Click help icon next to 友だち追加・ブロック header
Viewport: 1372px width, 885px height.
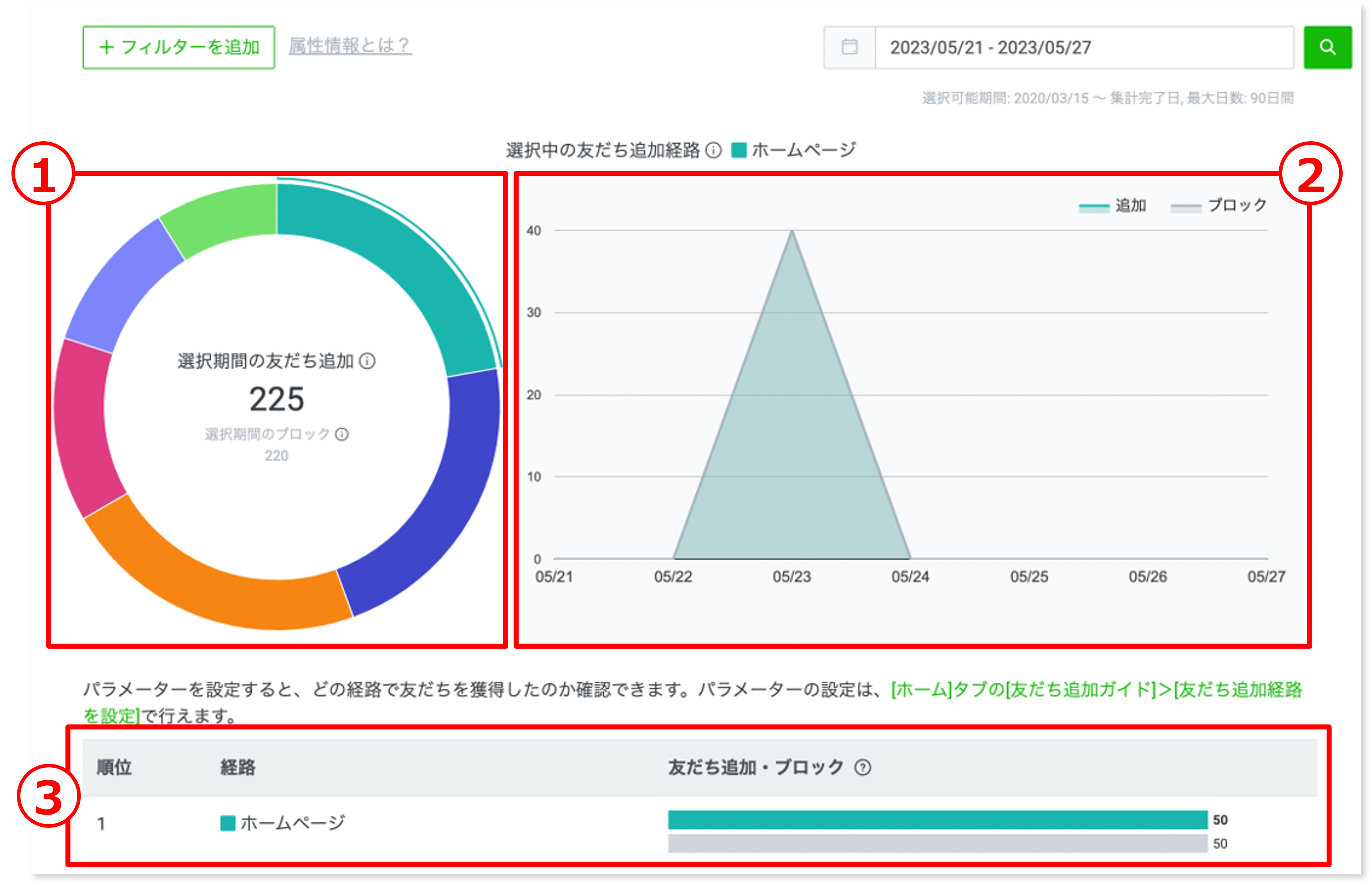click(x=862, y=767)
